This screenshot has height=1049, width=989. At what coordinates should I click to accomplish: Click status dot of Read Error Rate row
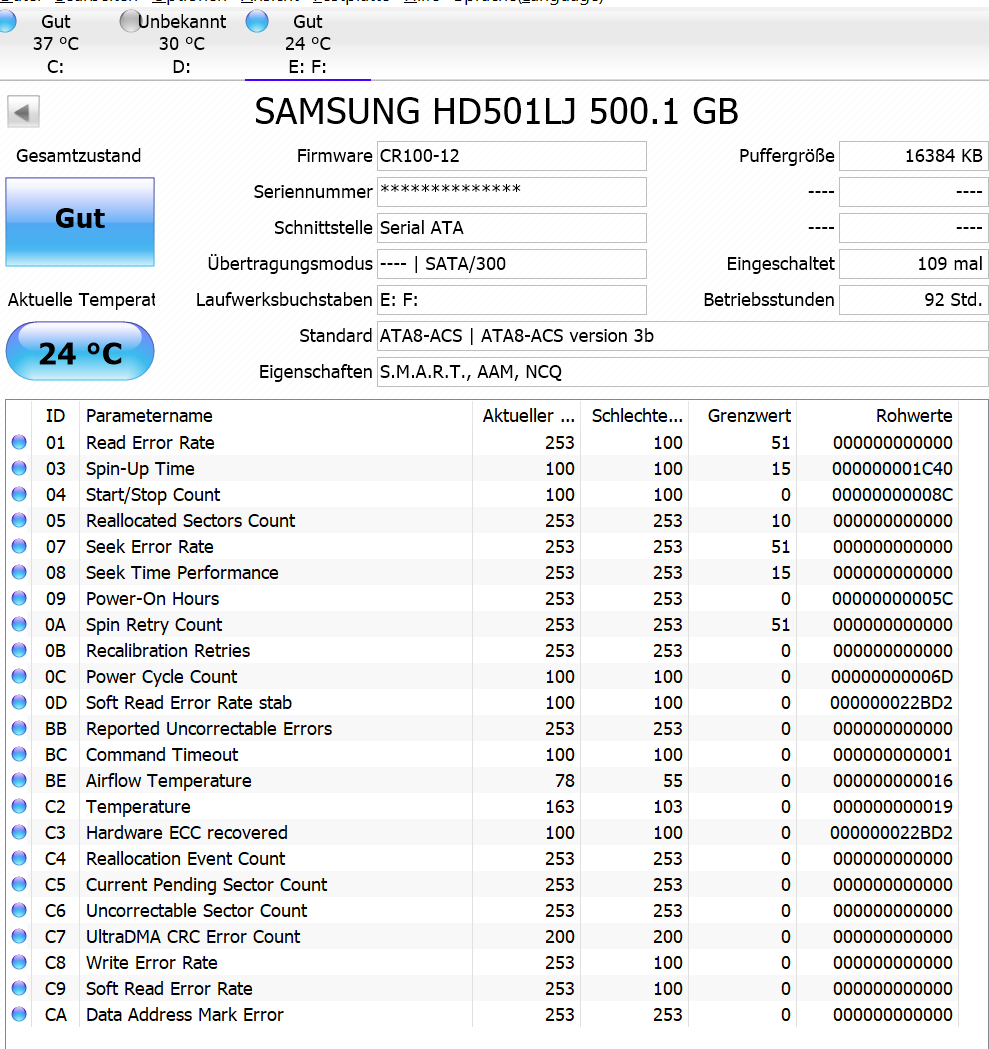(x=19, y=442)
